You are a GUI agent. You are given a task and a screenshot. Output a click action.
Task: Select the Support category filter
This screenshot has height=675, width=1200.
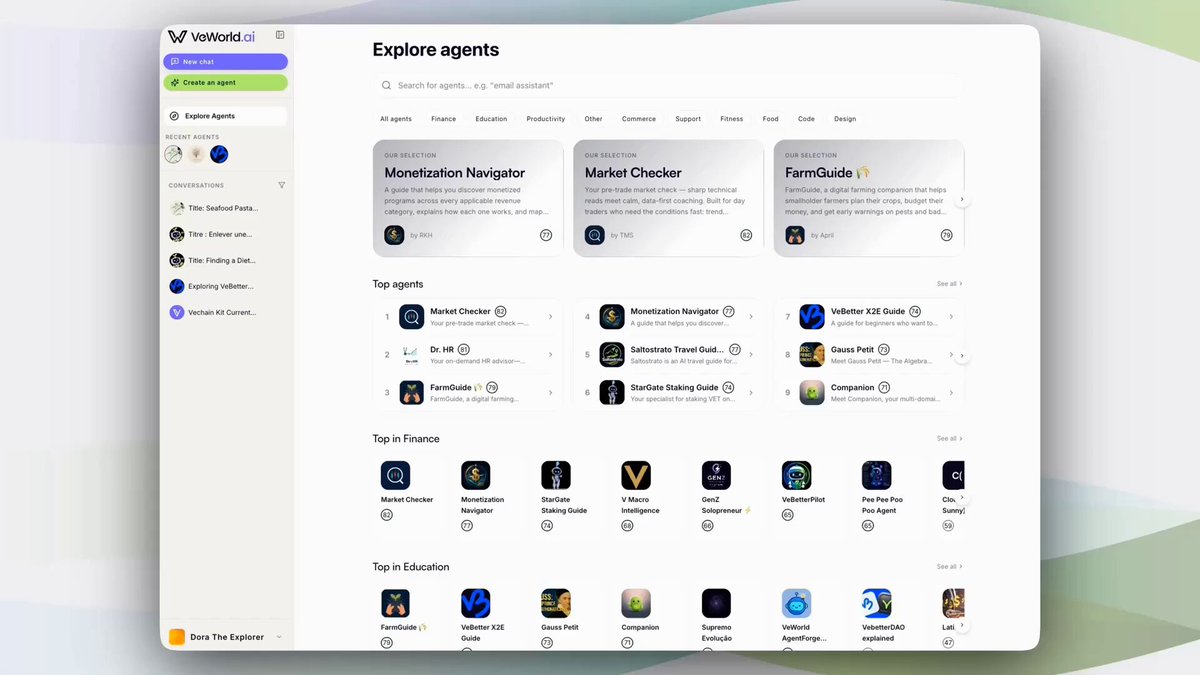pos(688,119)
